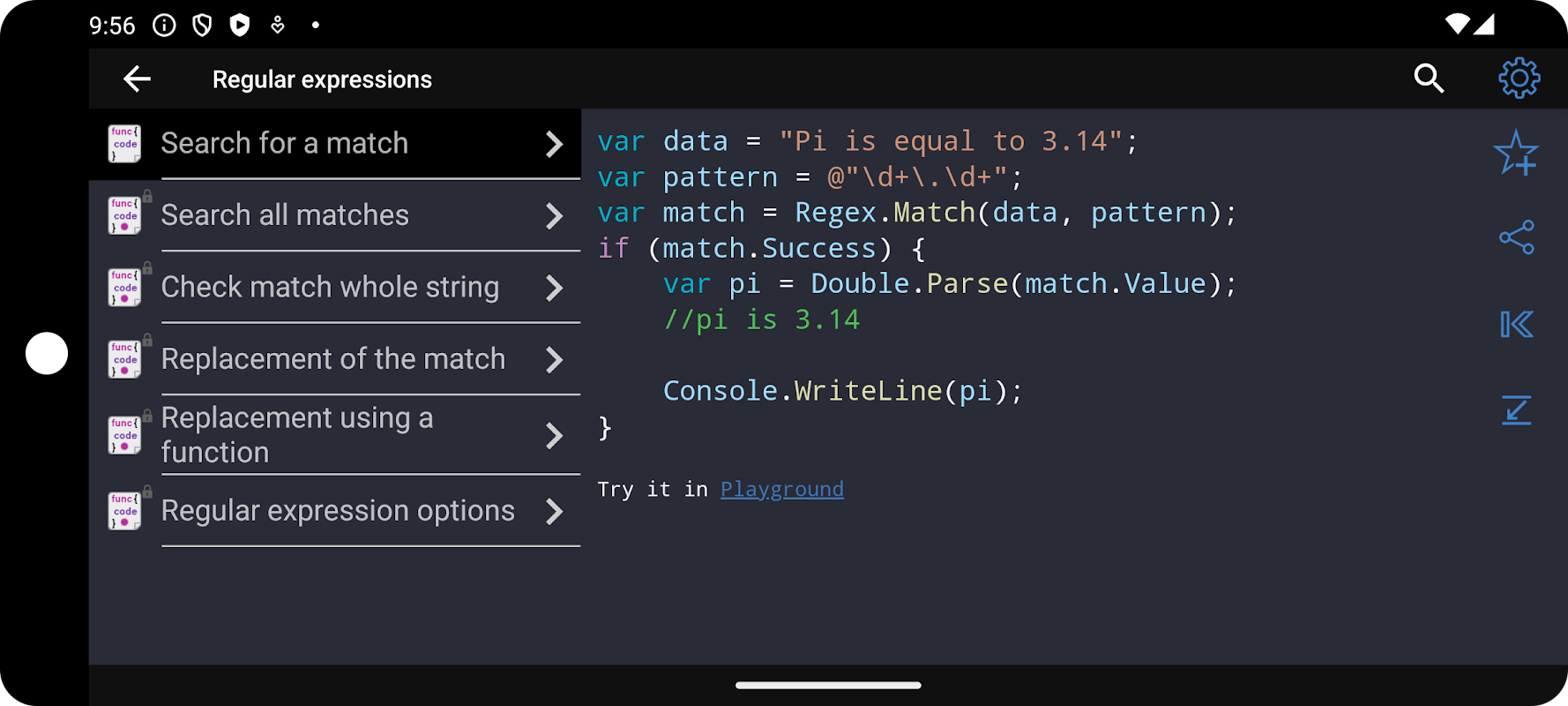Viewport: 1568px width, 706px height.
Task: Tap the back arrow icon
Action: point(137,79)
